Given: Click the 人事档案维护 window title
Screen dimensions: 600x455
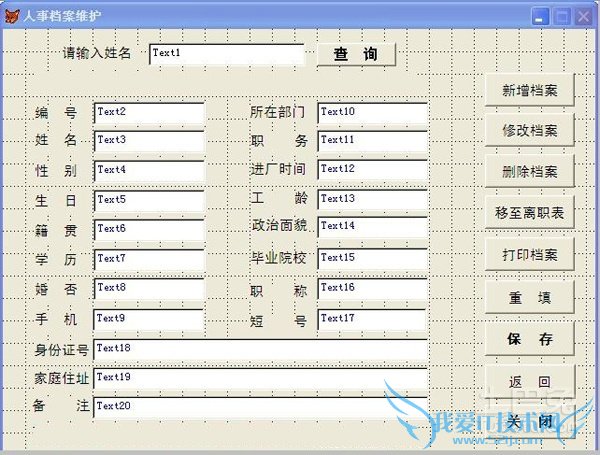Looking at the screenshot, I should (x=62, y=16).
